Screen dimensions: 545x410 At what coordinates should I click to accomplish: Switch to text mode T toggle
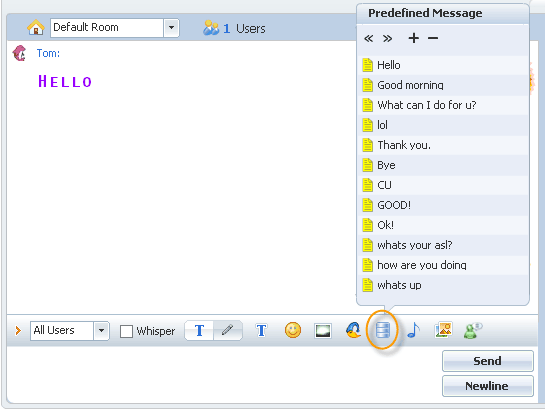pos(199,330)
